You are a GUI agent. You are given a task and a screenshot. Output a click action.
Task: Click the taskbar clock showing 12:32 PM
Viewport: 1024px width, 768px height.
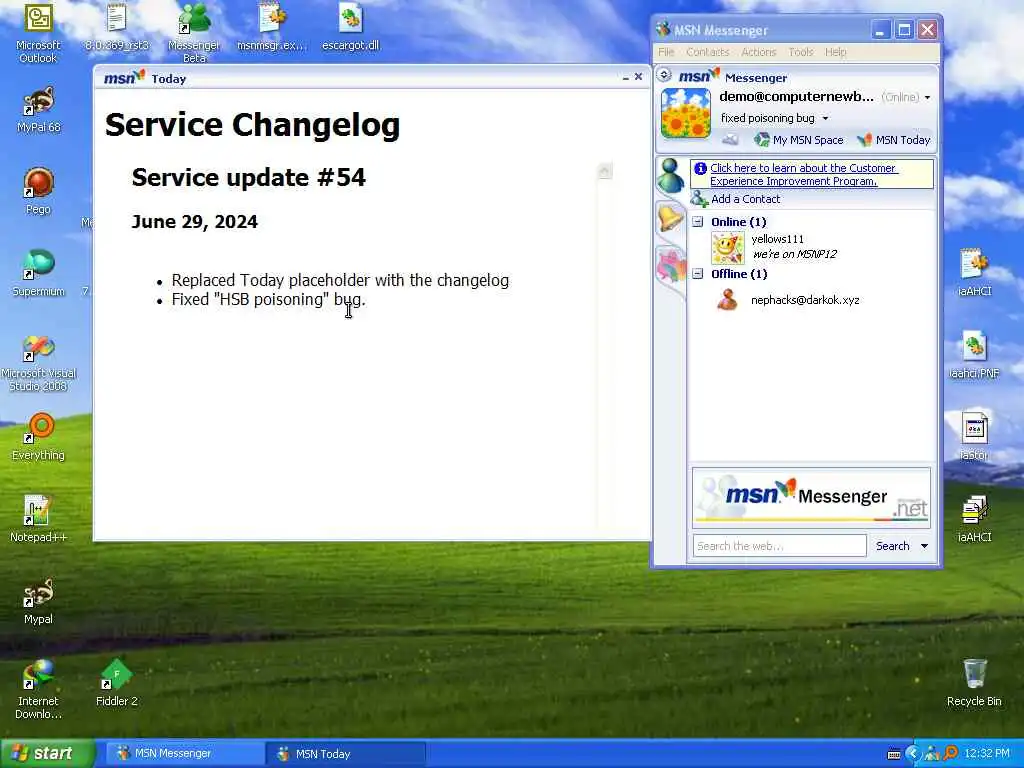tap(987, 754)
